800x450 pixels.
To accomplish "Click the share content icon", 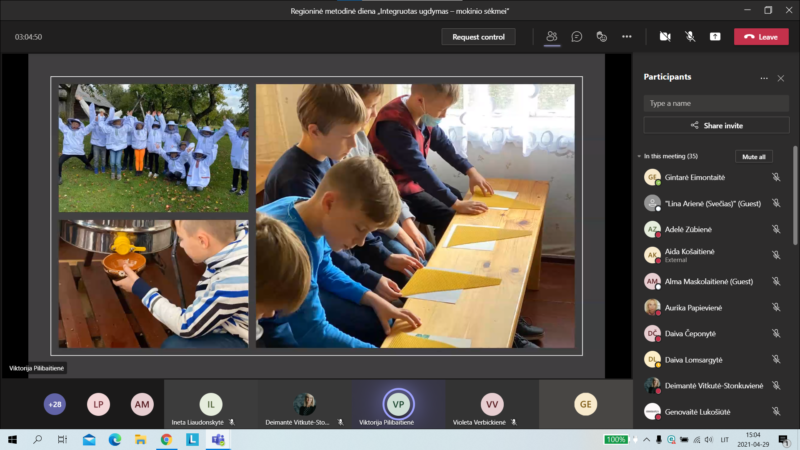I will tap(715, 36).
